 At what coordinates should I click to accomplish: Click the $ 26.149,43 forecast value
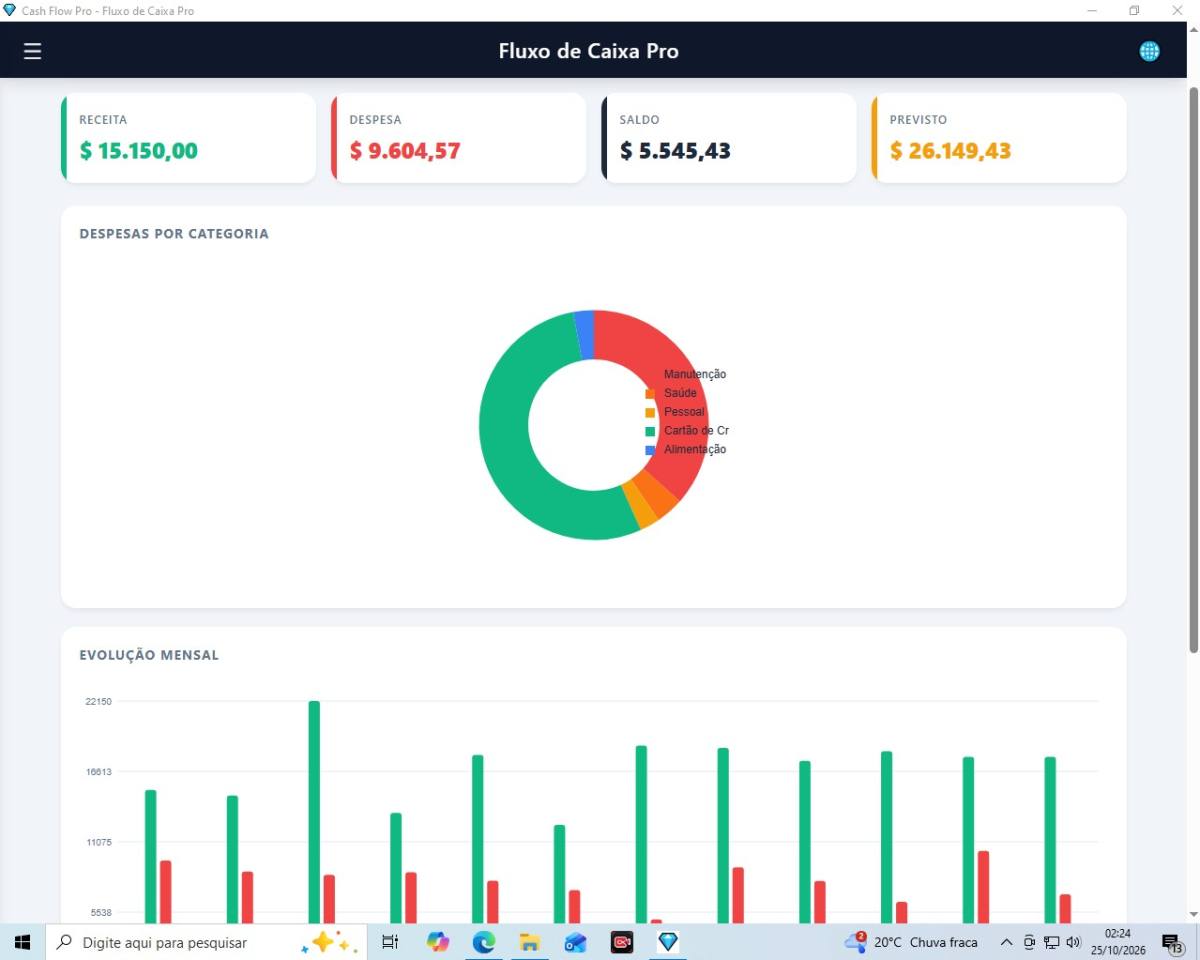click(x=950, y=151)
